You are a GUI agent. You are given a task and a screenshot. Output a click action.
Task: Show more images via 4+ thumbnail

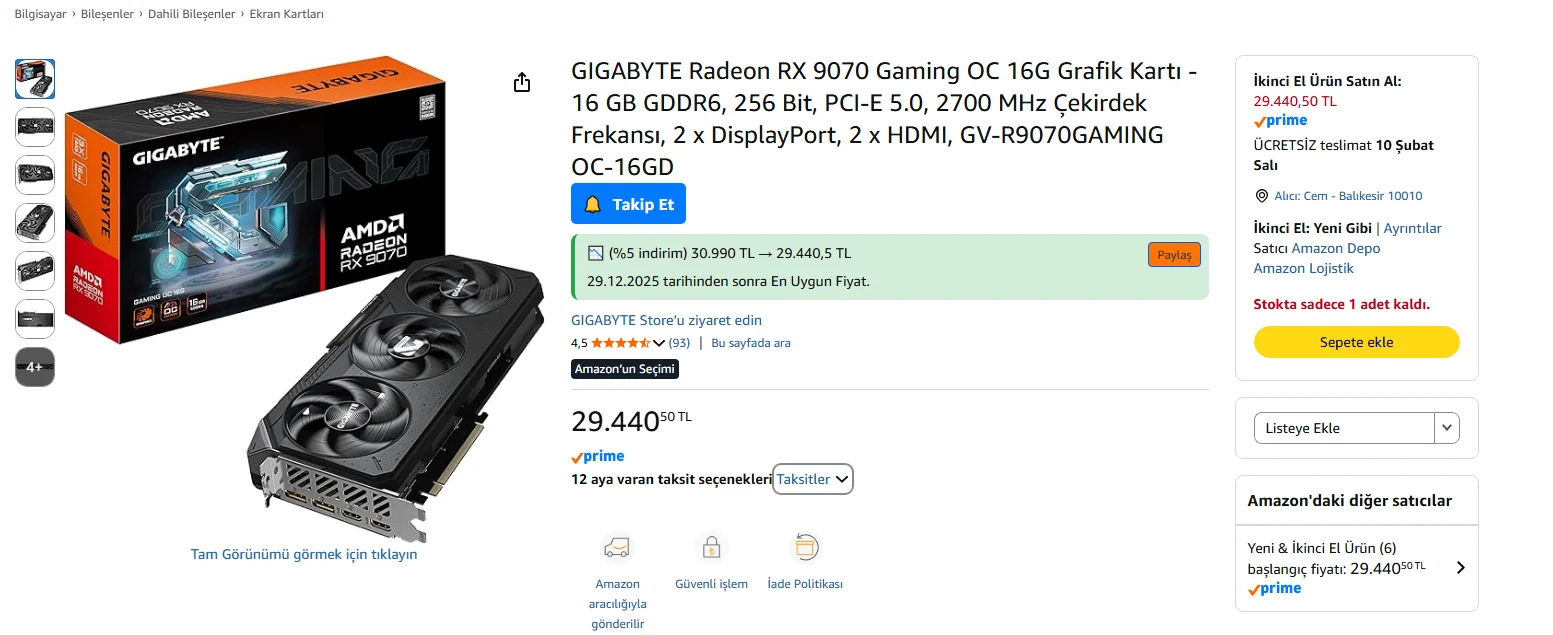tap(35, 367)
